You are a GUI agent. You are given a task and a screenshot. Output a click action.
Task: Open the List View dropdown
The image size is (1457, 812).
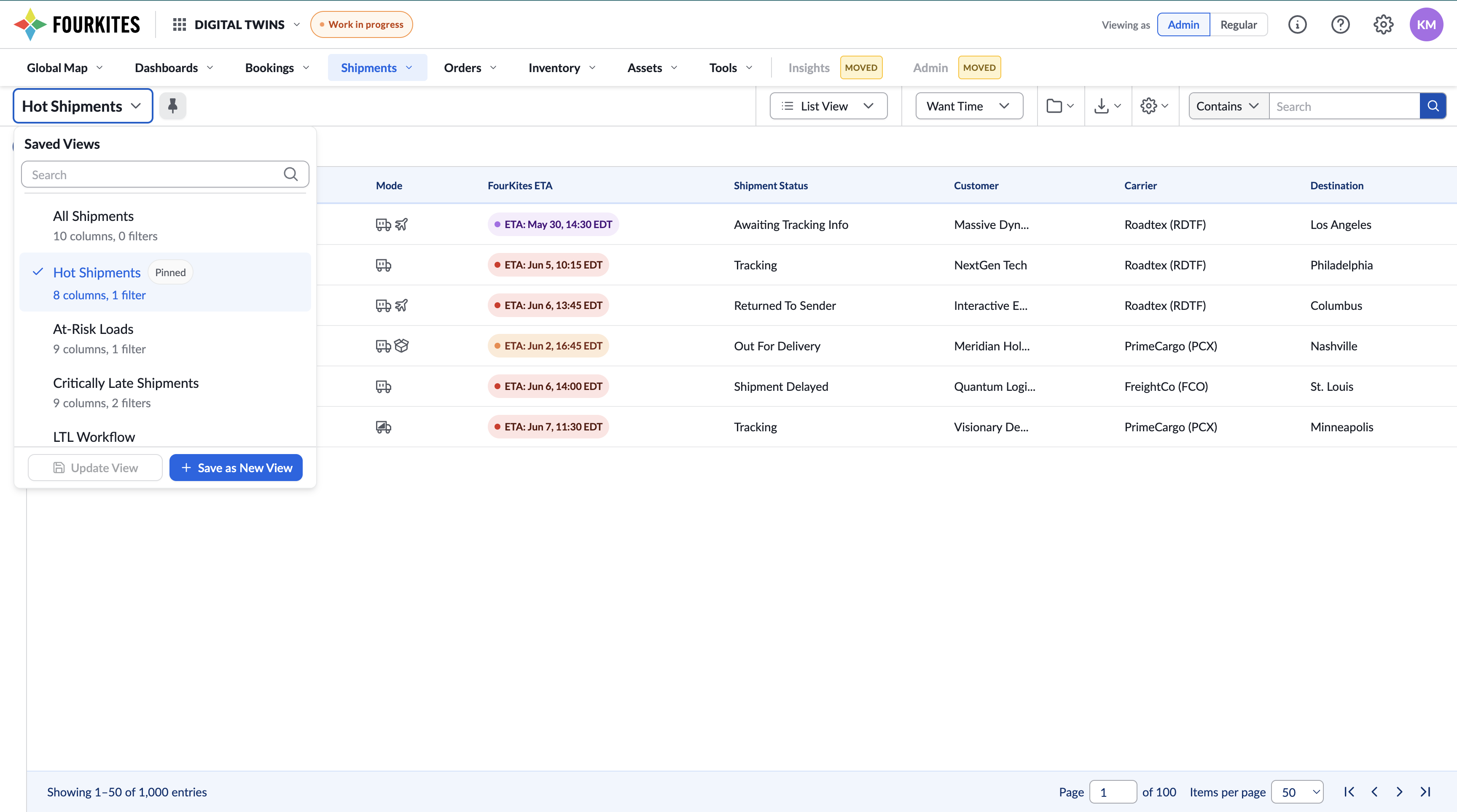[x=828, y=106]
